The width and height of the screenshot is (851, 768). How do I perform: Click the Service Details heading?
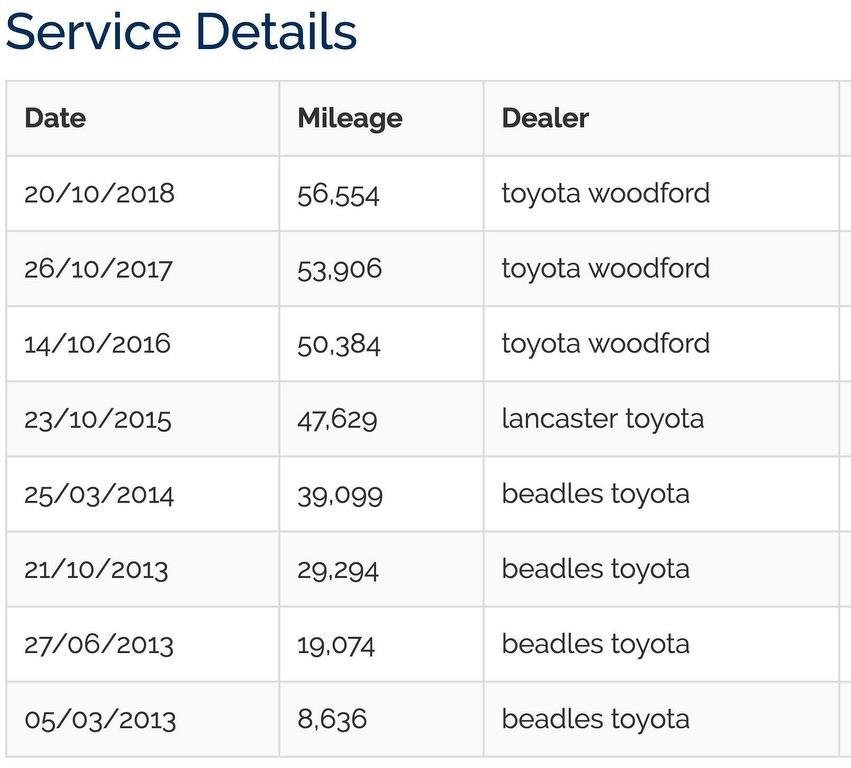[x=181, y=31]
